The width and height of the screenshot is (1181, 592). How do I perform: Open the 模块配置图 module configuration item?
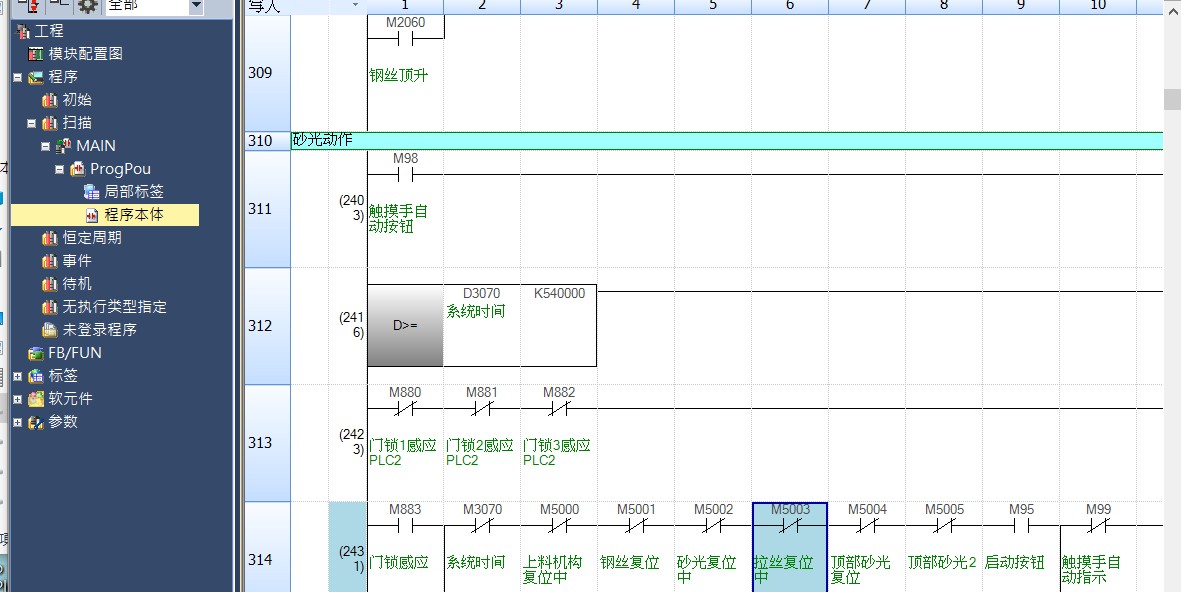(85, 54)
